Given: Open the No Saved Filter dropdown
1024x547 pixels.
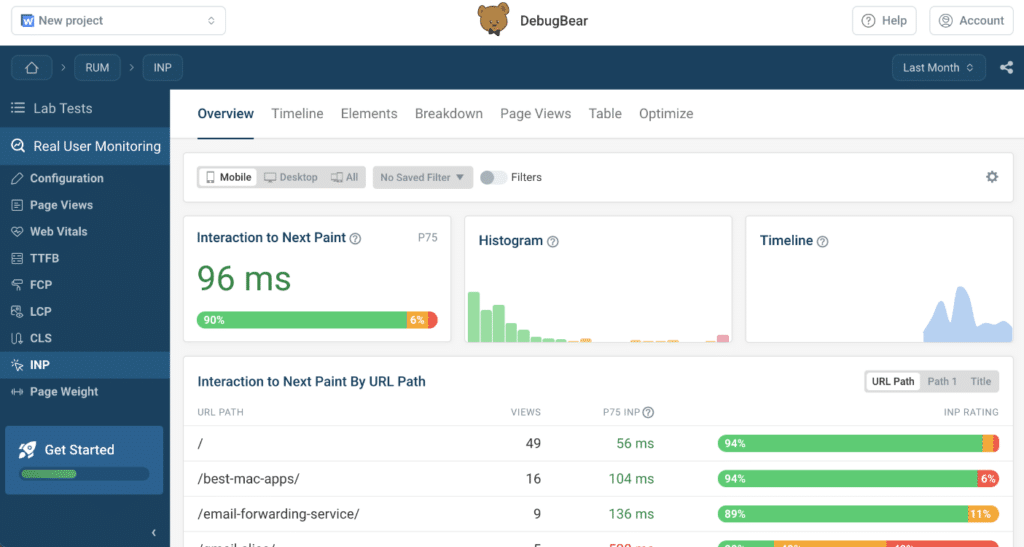Looking at the screenshot, I should coord(423,178).
